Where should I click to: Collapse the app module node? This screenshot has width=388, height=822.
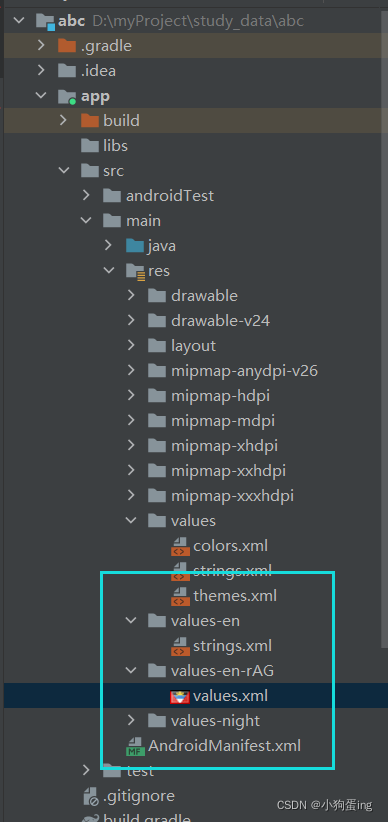click(41, 96)
